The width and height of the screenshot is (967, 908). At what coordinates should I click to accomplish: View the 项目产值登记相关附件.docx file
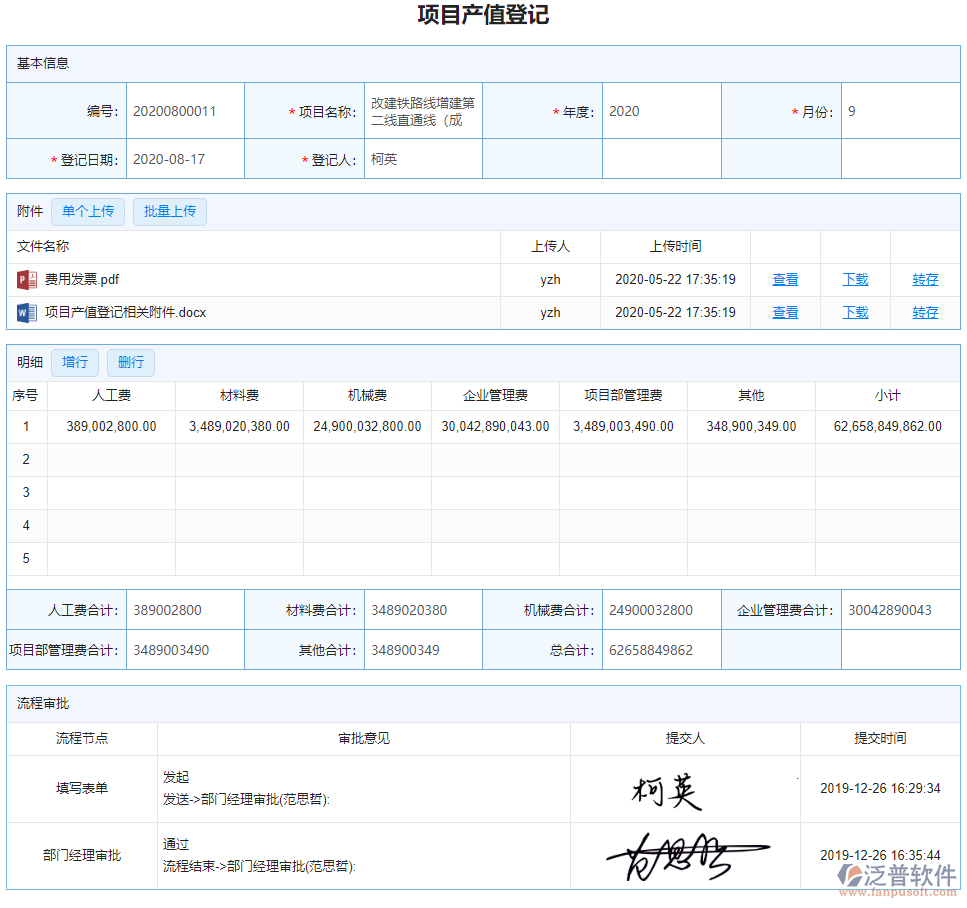click(785, 313)
